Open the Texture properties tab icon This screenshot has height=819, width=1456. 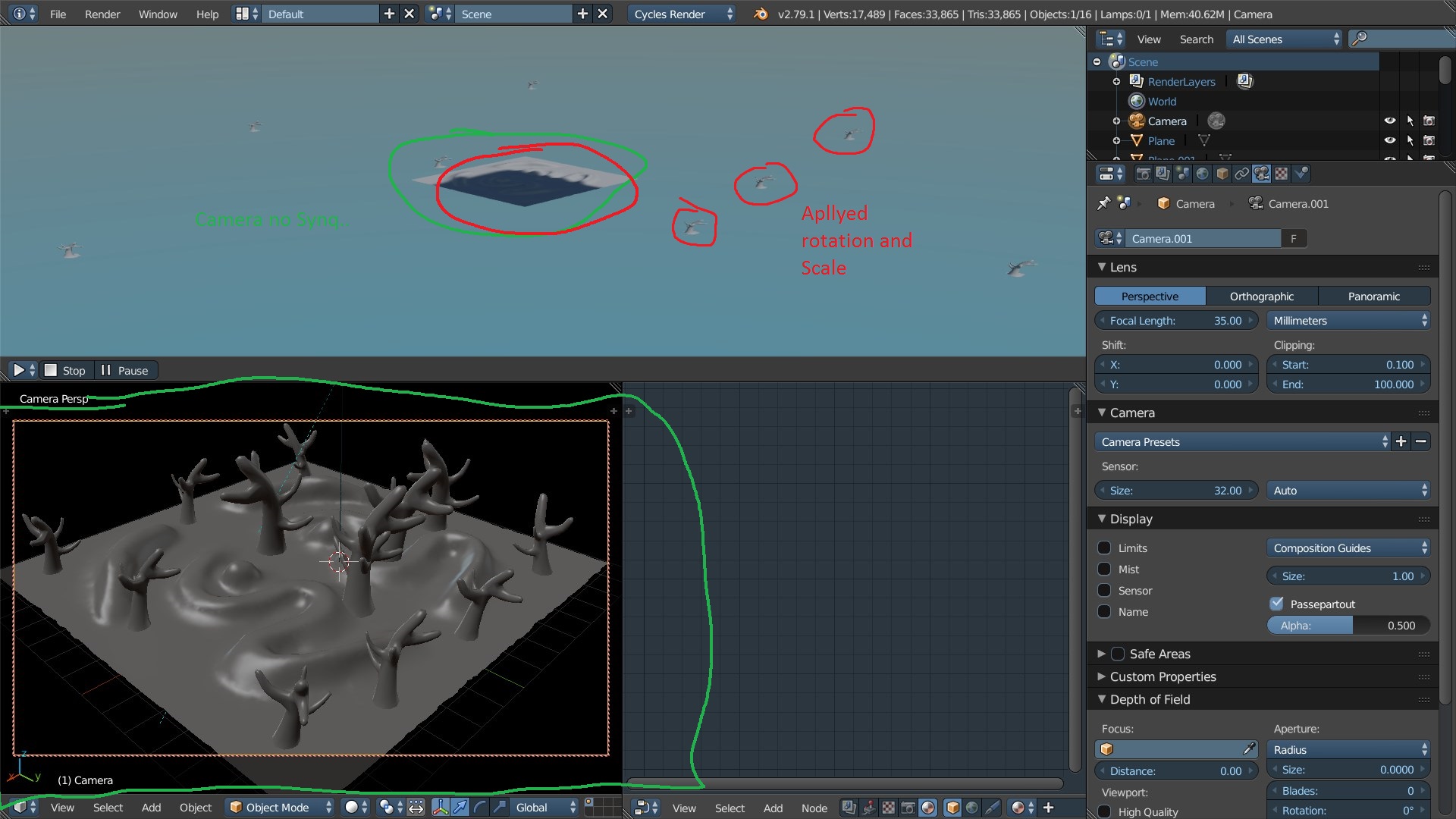[x=1281, y=174]
